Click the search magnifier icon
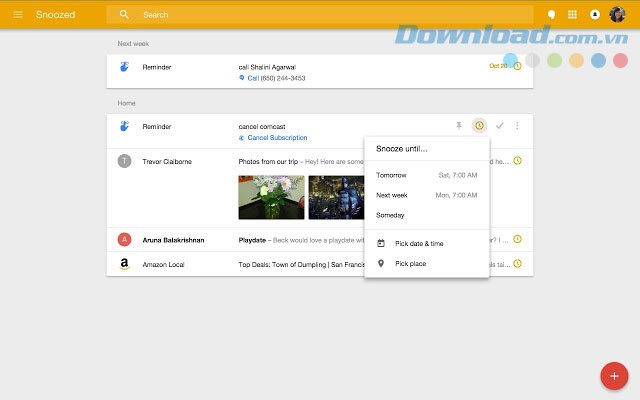640x400 pixels. point(124,15)
